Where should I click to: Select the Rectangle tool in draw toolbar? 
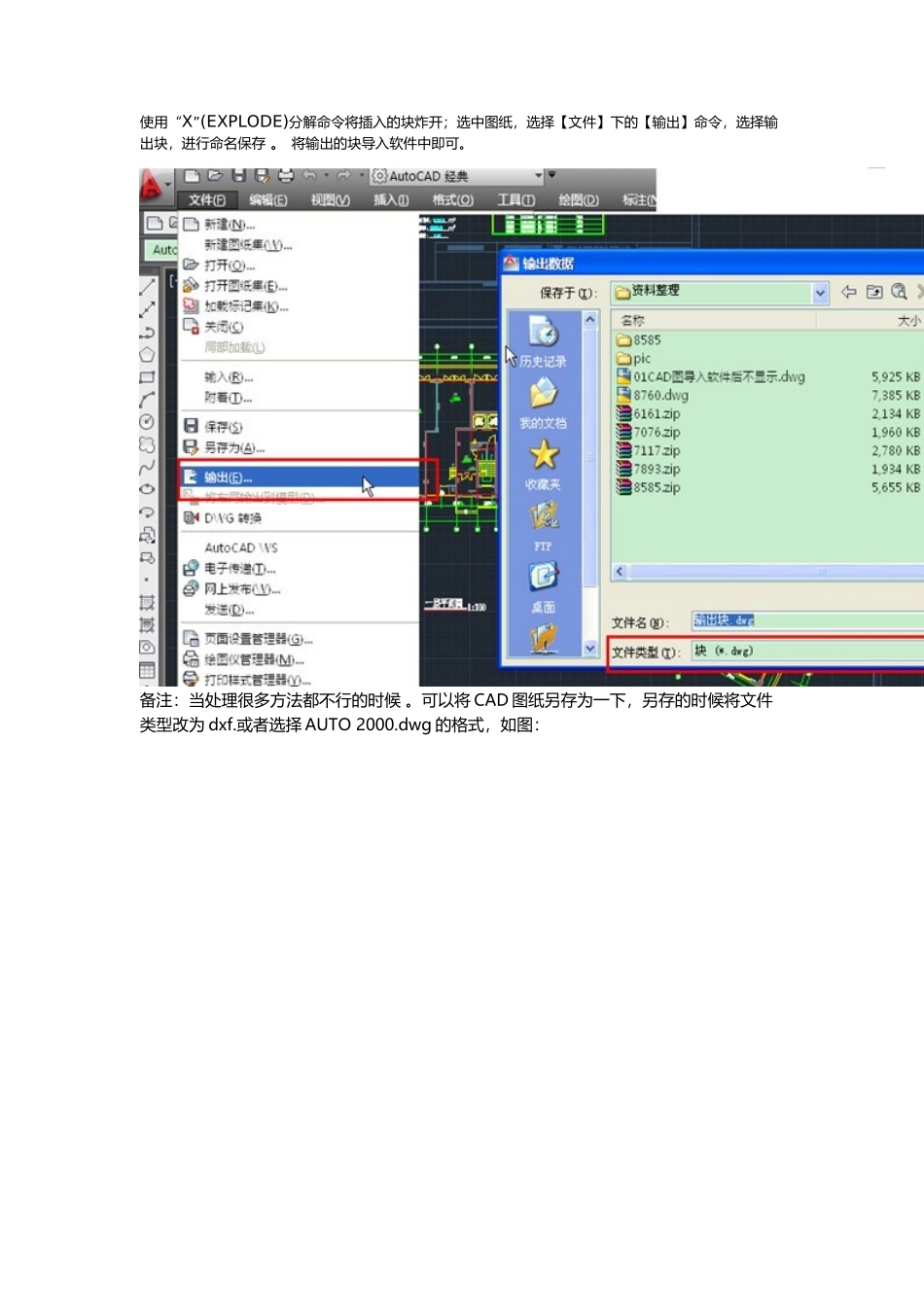tap(148, 377)
